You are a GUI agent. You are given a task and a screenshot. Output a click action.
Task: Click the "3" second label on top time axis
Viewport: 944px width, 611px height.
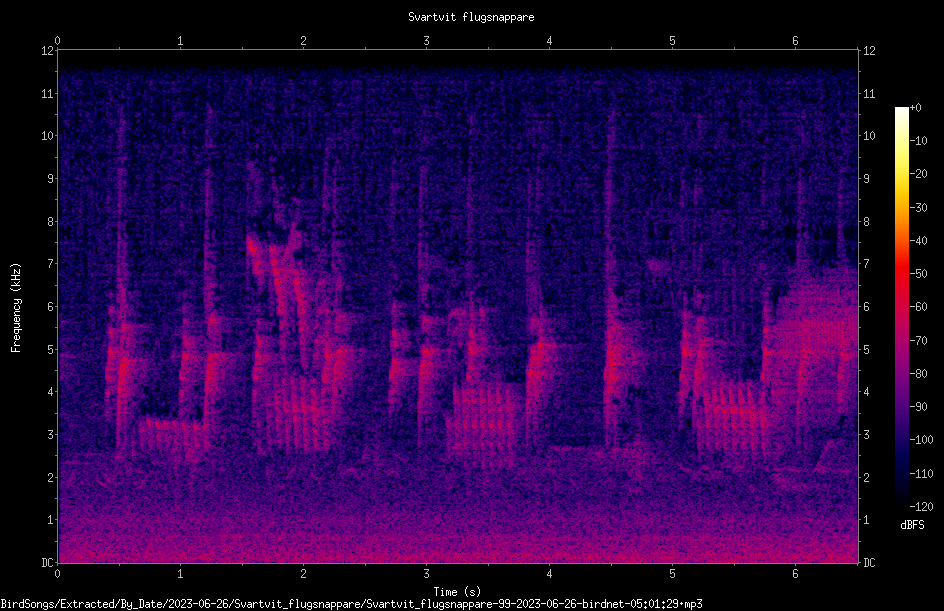pyautogui.click(x=426, y=41)
